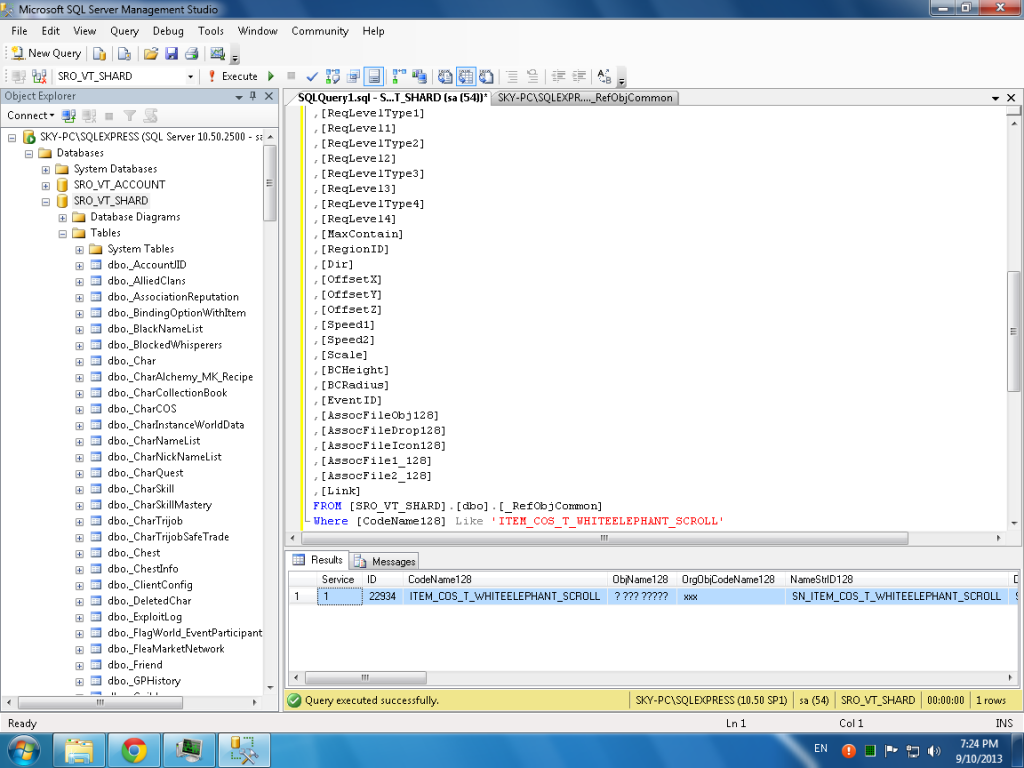
Task: Select the Results tab
Action: click(x=319, y=560)
